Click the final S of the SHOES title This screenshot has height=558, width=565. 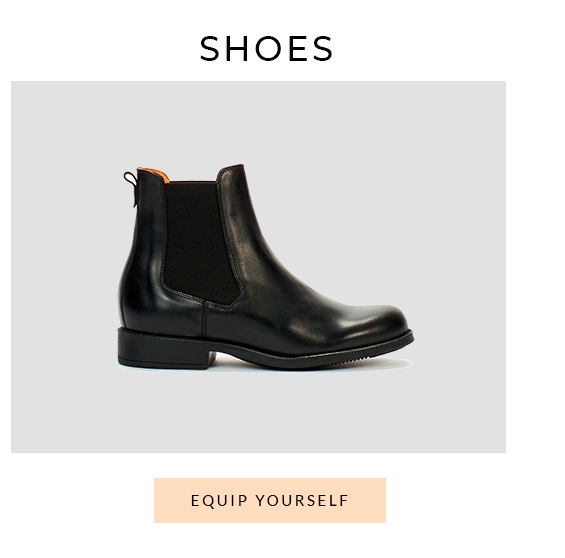pyautogui.click(x=323, y=49)
